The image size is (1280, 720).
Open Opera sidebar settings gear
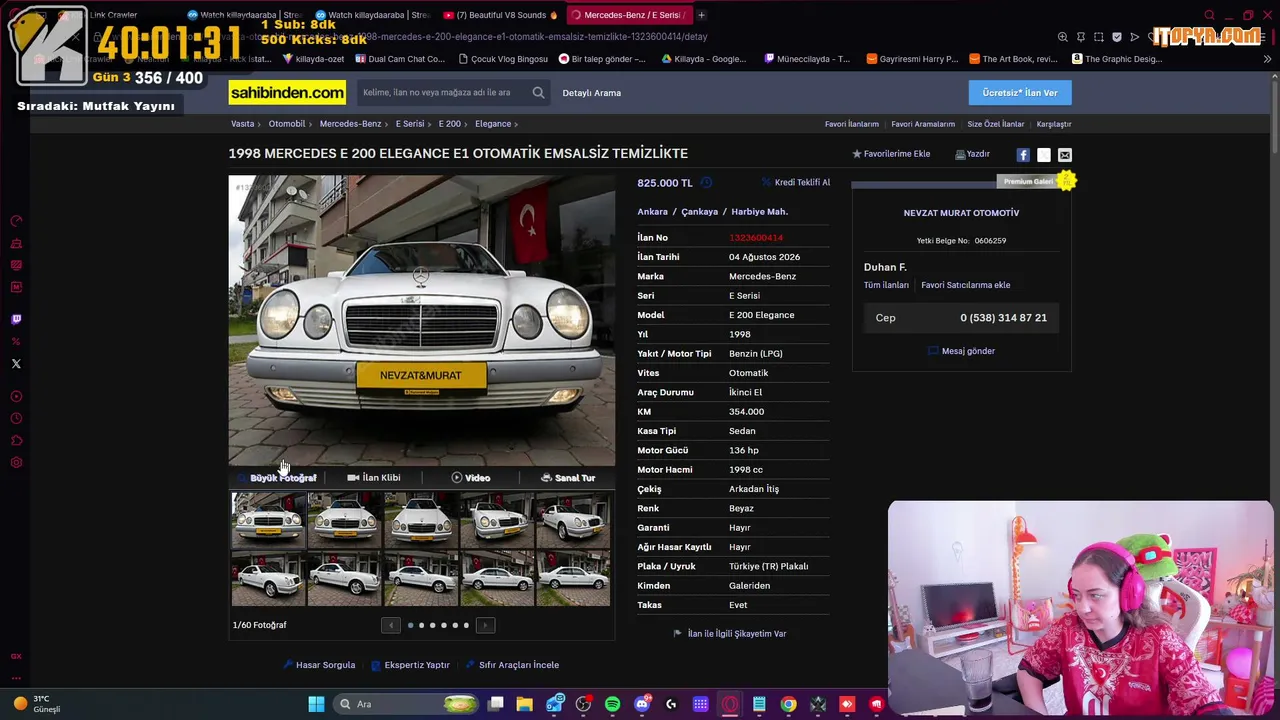tap(16, 463)
